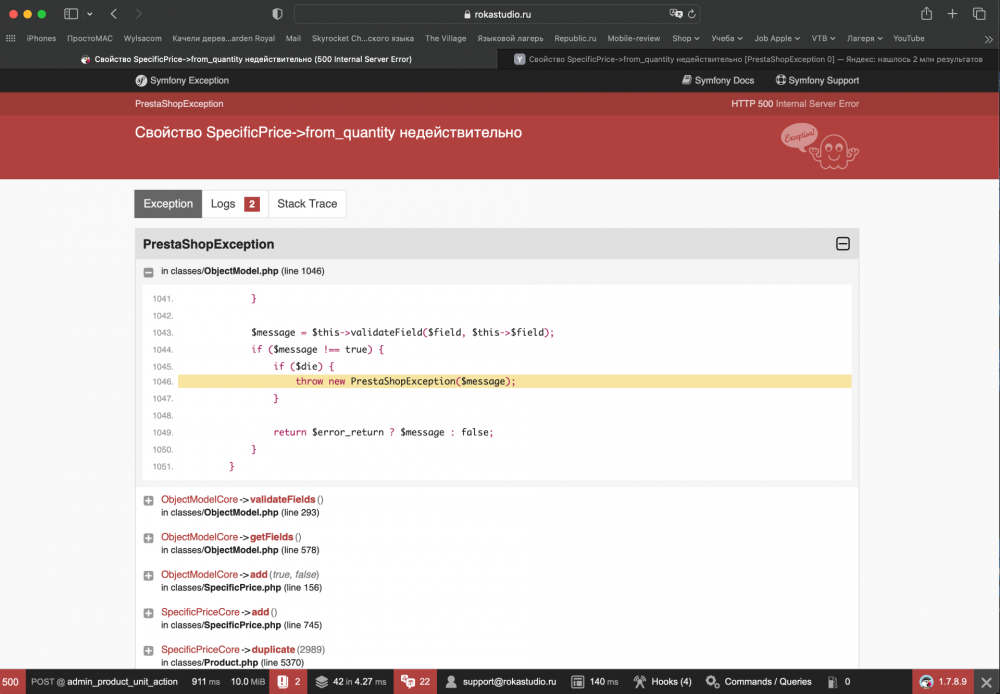
Task: Open the Share icon in Safari toolbar
Action: coord(926,13)
